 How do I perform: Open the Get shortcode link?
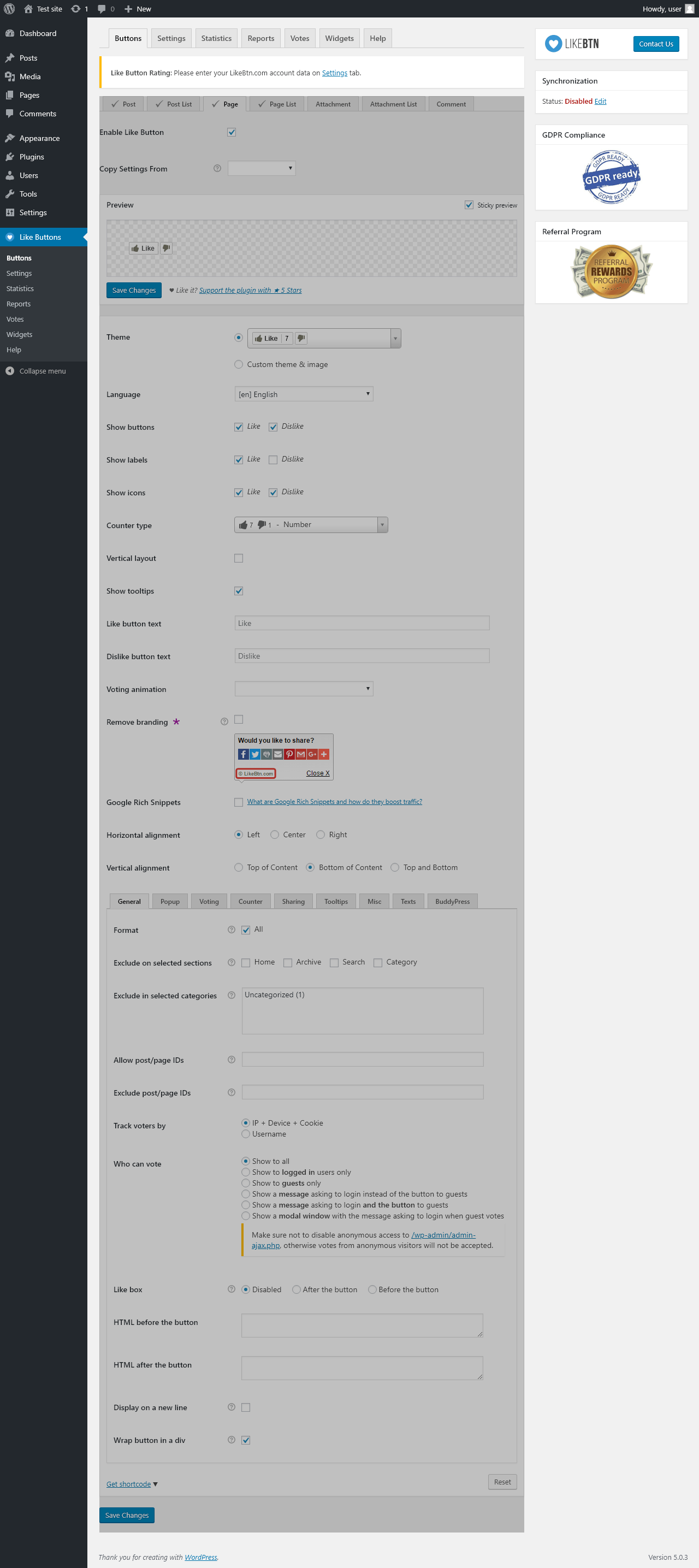128,1484
